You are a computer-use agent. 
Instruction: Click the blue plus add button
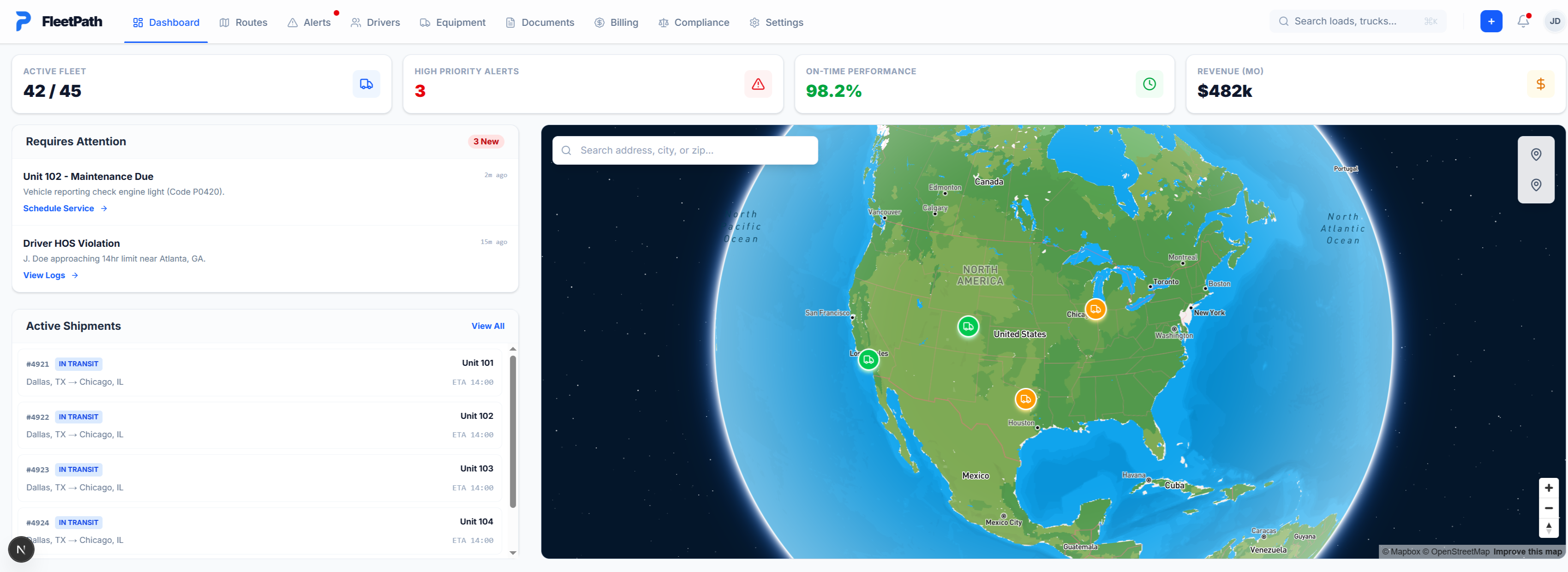(x=1490, y=21)
